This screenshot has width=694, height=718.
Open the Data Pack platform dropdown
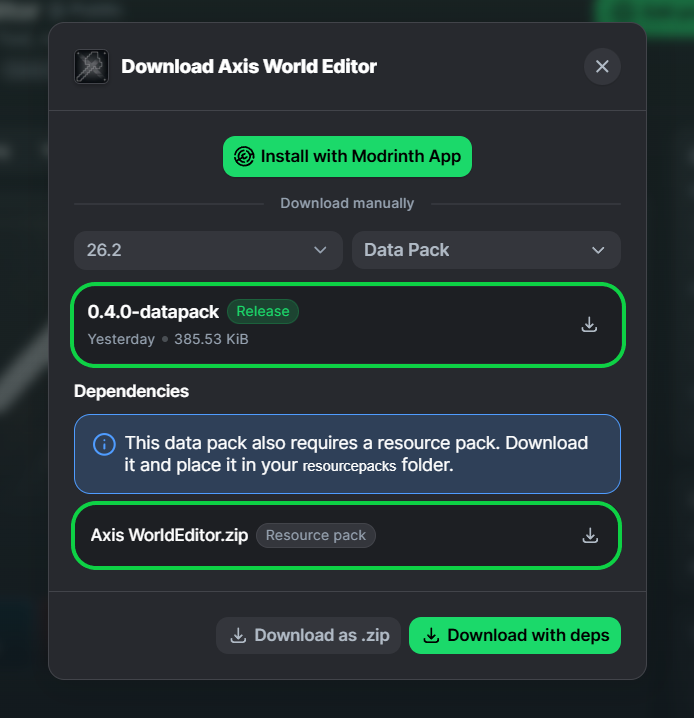coord(486,250)
